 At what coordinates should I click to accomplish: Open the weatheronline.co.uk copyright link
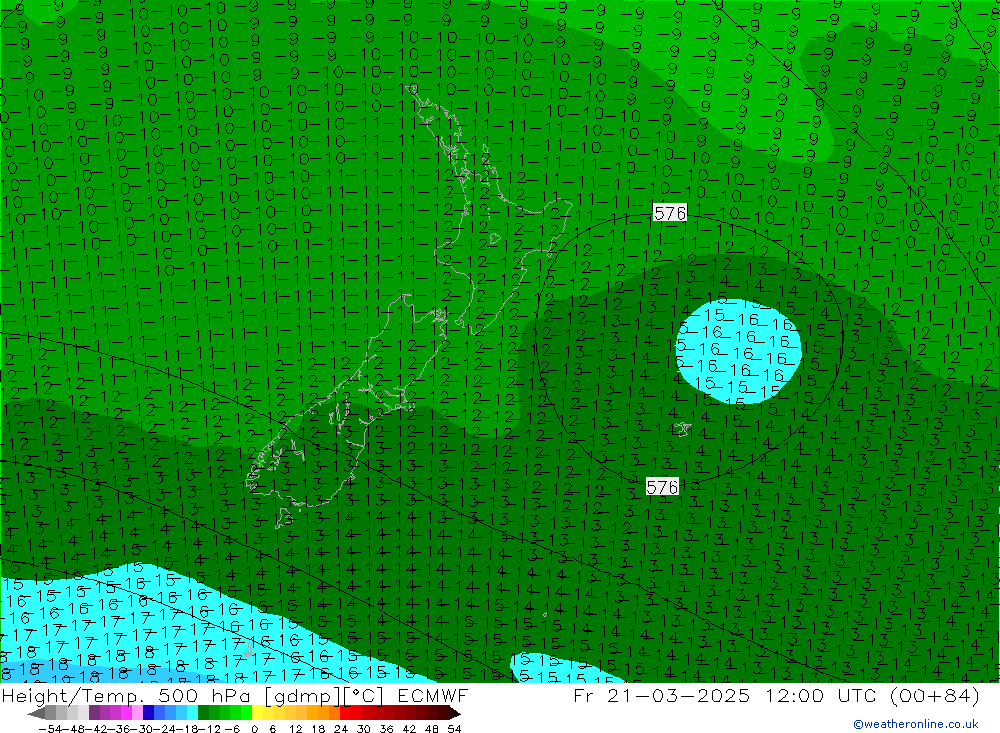coord(916,724)
